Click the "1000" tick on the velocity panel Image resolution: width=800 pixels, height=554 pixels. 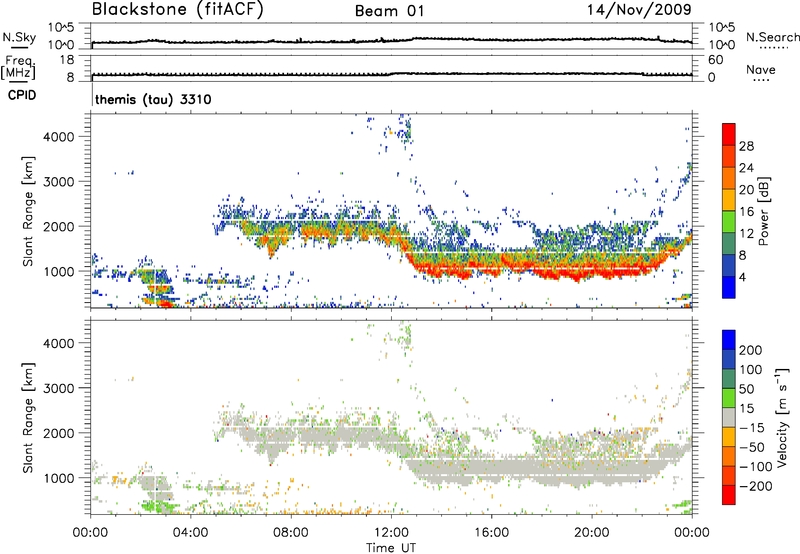click(x=59, y=478)
